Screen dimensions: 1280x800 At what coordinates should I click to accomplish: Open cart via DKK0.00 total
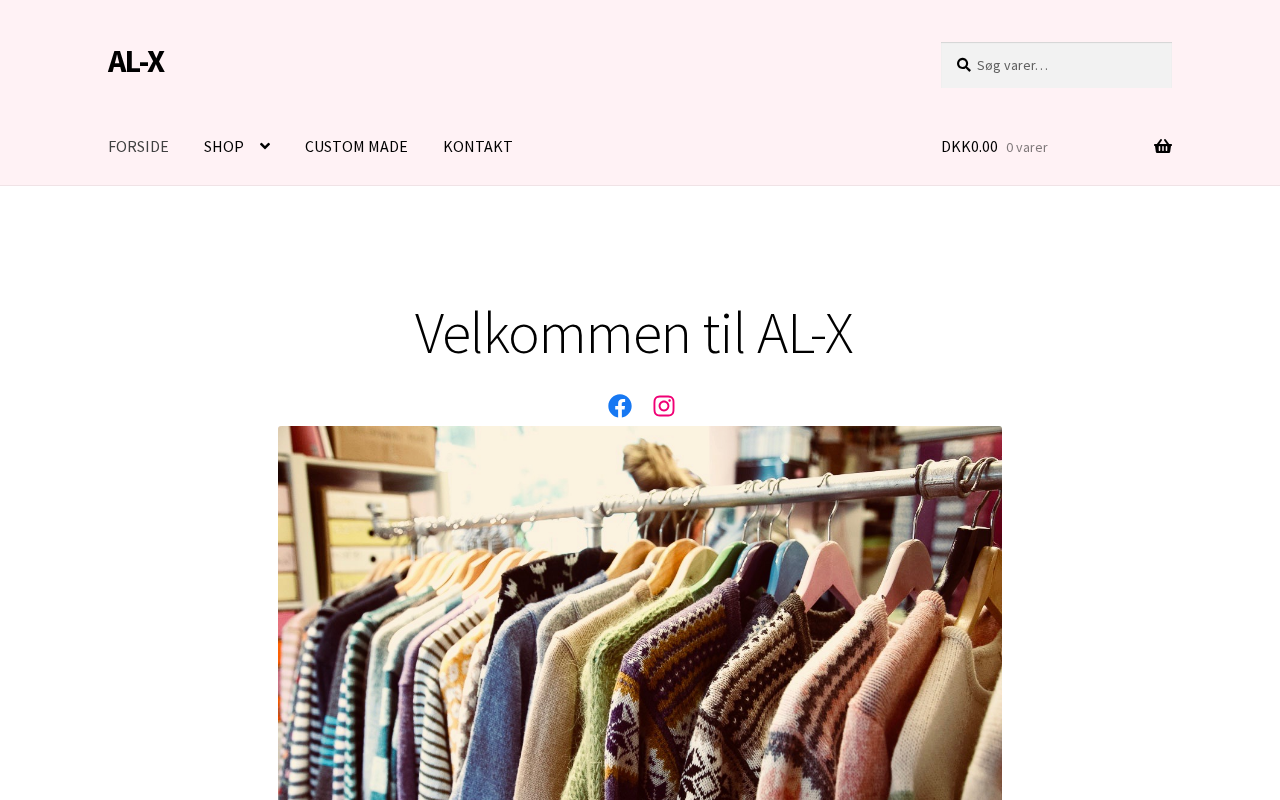pos(969,146)
